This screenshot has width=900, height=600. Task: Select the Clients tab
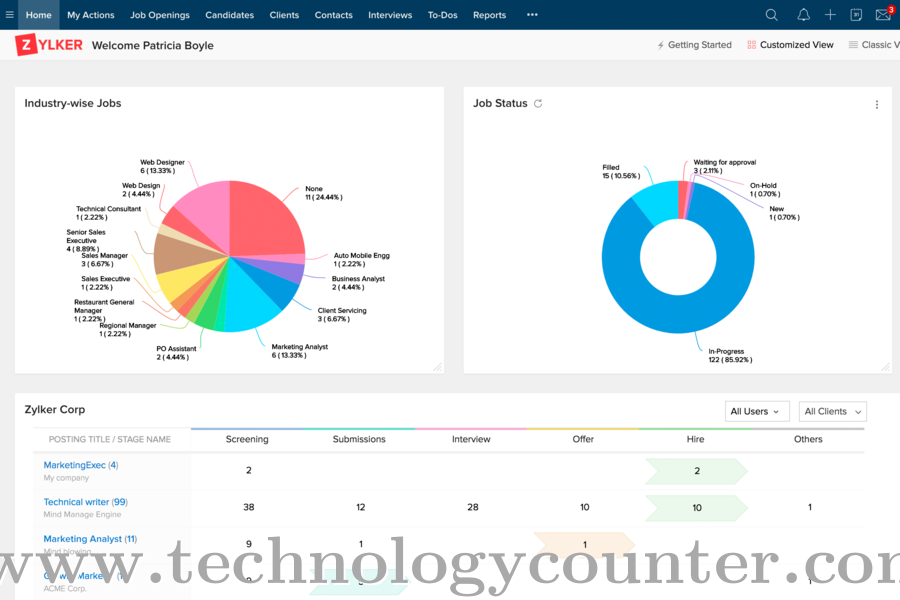tap(284, 15)
